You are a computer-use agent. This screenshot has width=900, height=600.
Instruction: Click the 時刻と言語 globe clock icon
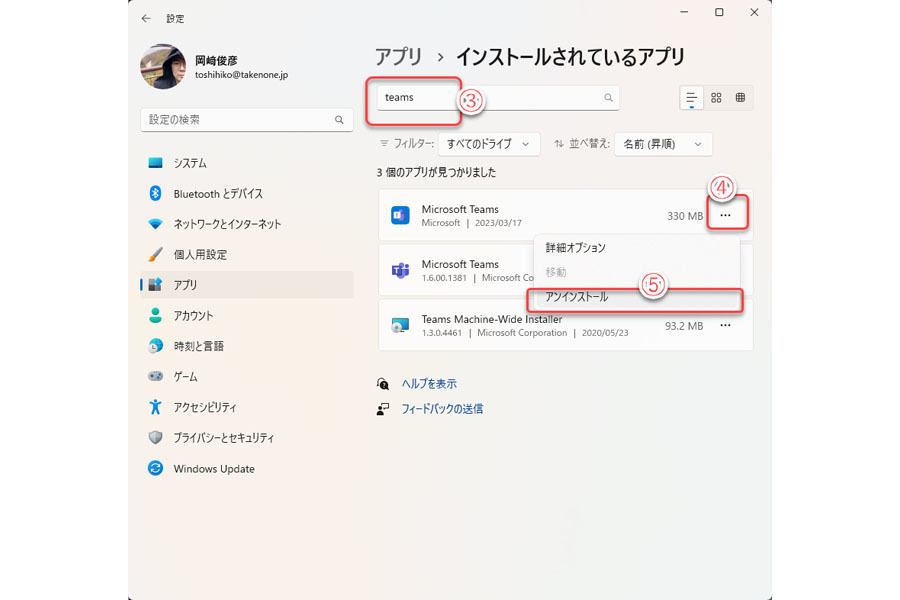pos(156,346)
